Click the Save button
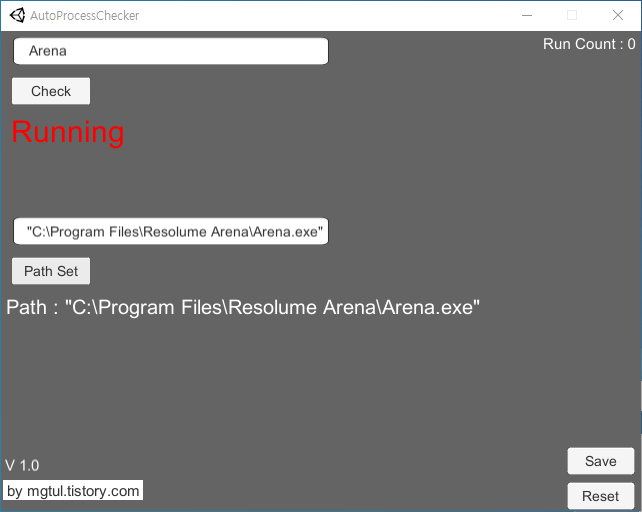 pos(601,461)
